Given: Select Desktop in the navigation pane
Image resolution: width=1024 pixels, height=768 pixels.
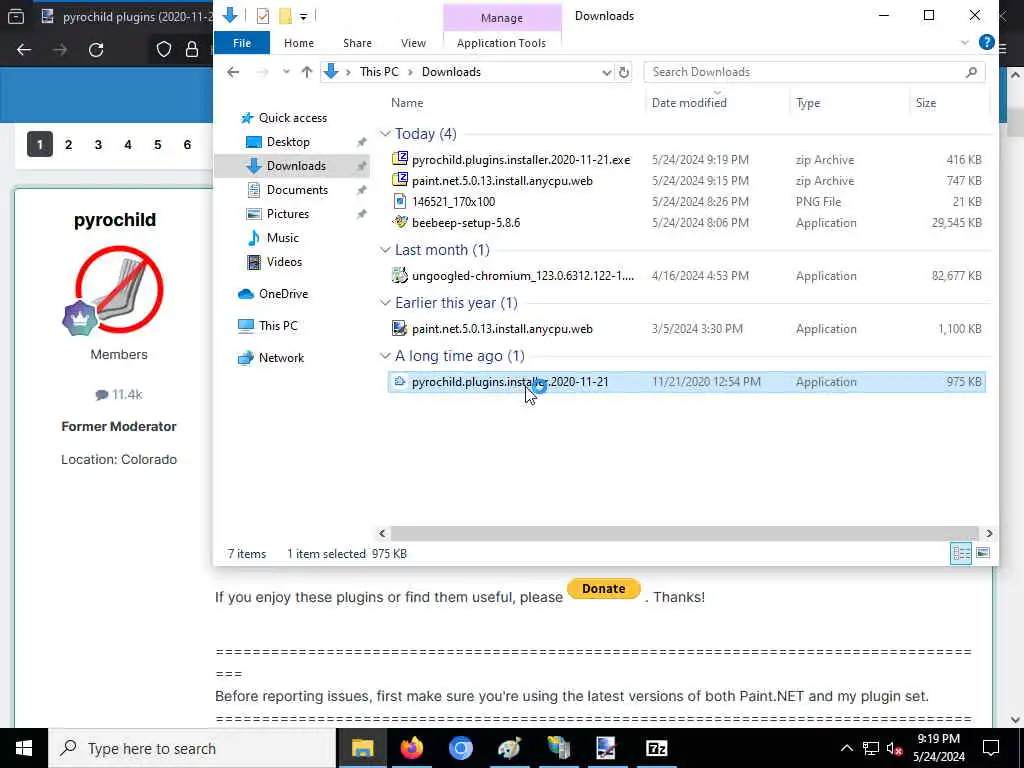Looking at the screenshot, I should tap(288, 142).
